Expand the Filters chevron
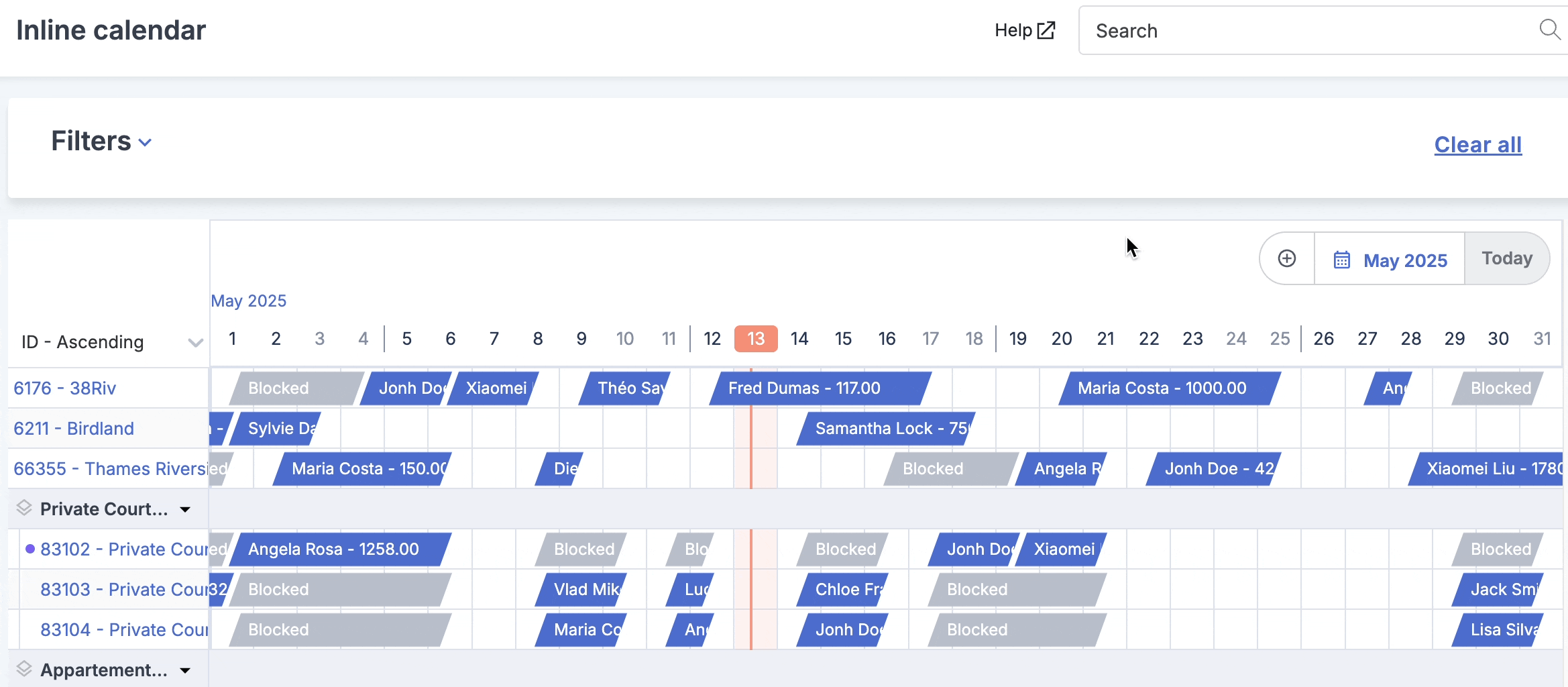The image size is (1568, 687). tap(145, 142)
